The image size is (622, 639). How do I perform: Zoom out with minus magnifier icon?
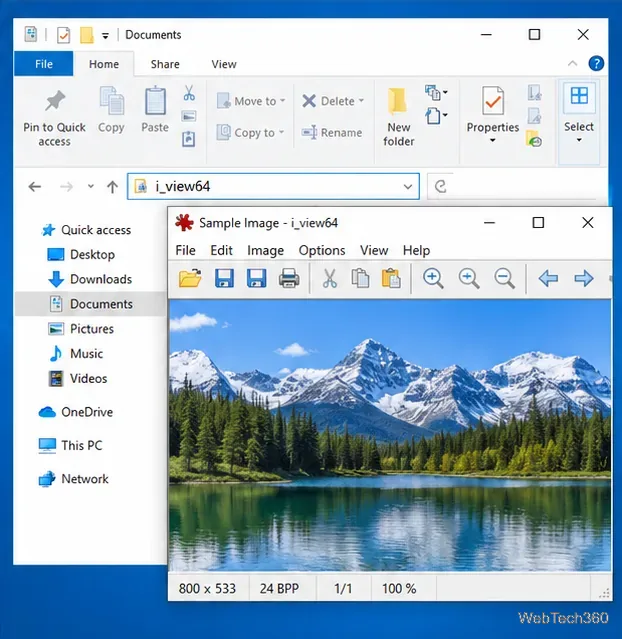point(505,279)
